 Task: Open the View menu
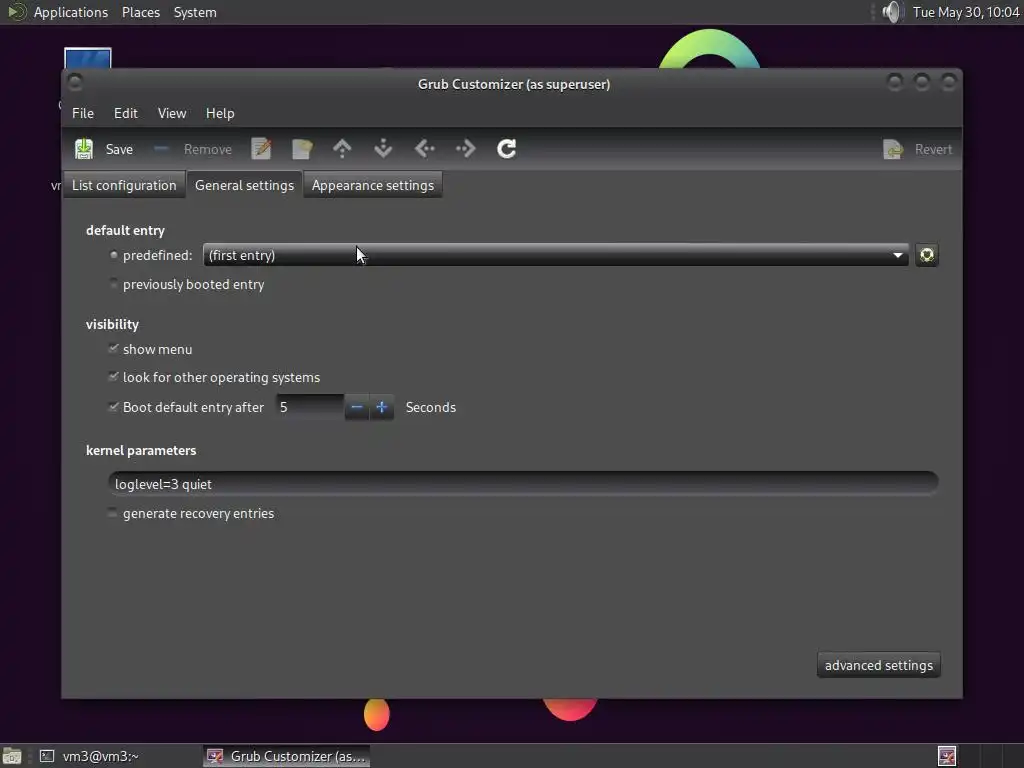click(172, 113)
